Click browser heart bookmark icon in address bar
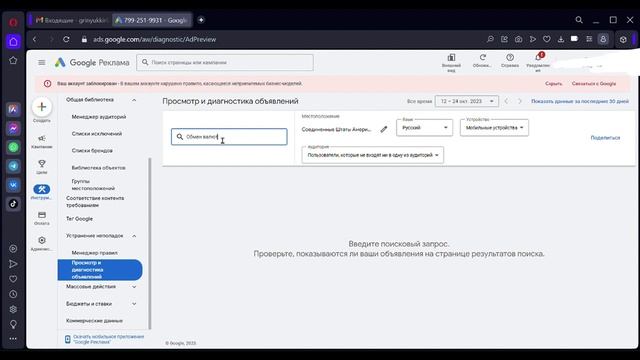 click(x=547, y=39)
